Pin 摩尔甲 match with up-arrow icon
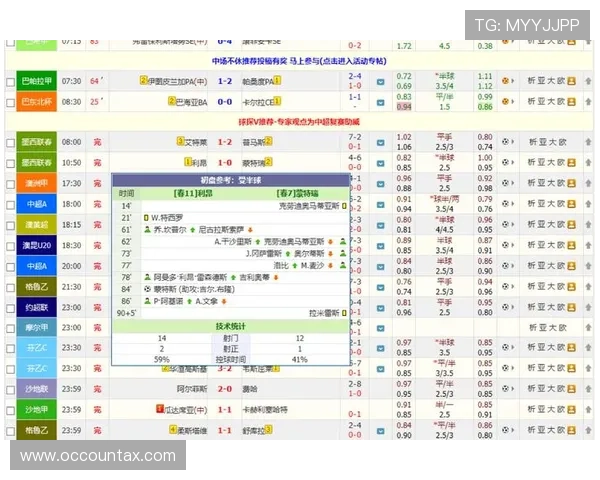This screenshot has height=480, width=600. click(x=588, y=328)
